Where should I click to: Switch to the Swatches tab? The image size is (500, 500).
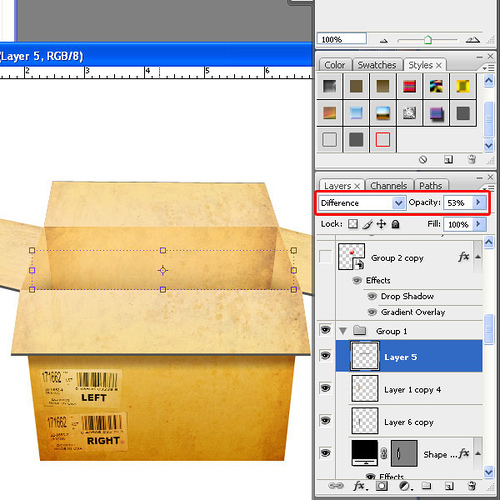tap(377, 65)
